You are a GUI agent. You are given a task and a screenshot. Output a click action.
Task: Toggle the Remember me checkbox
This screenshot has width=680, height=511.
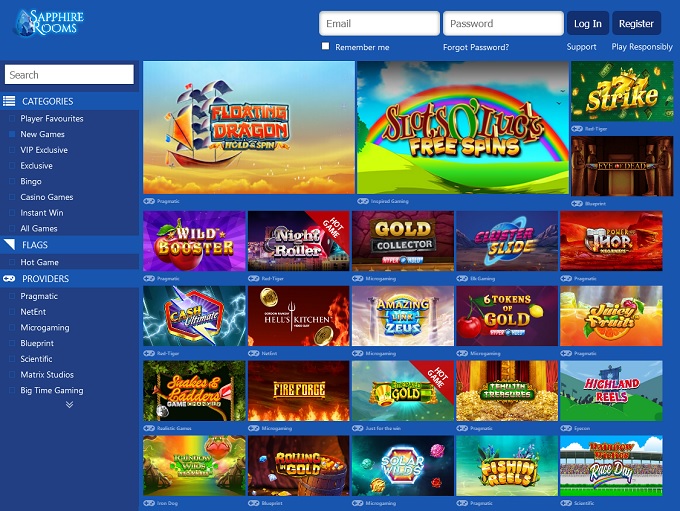click(326, 46)
